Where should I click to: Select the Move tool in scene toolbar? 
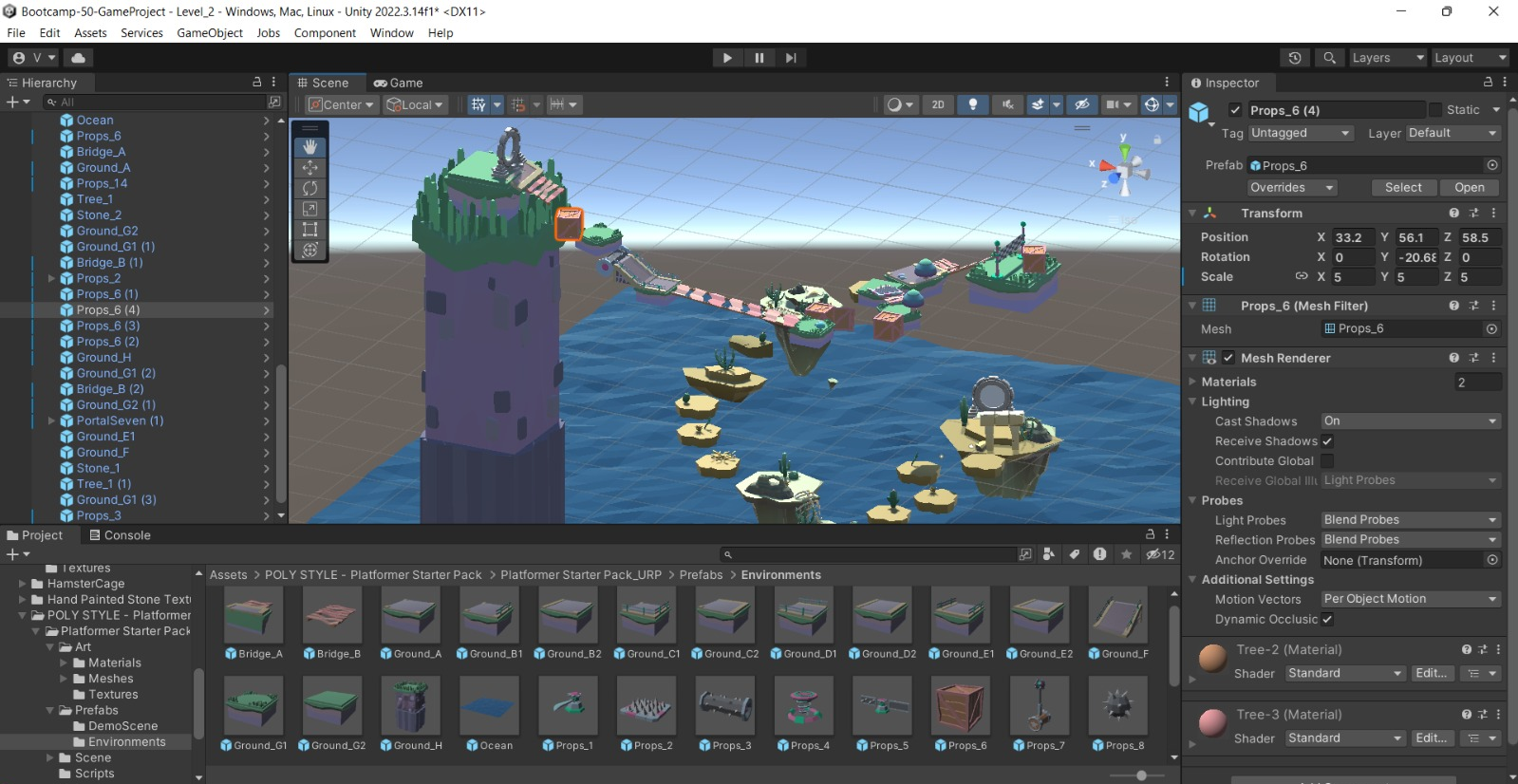(309, 168)
